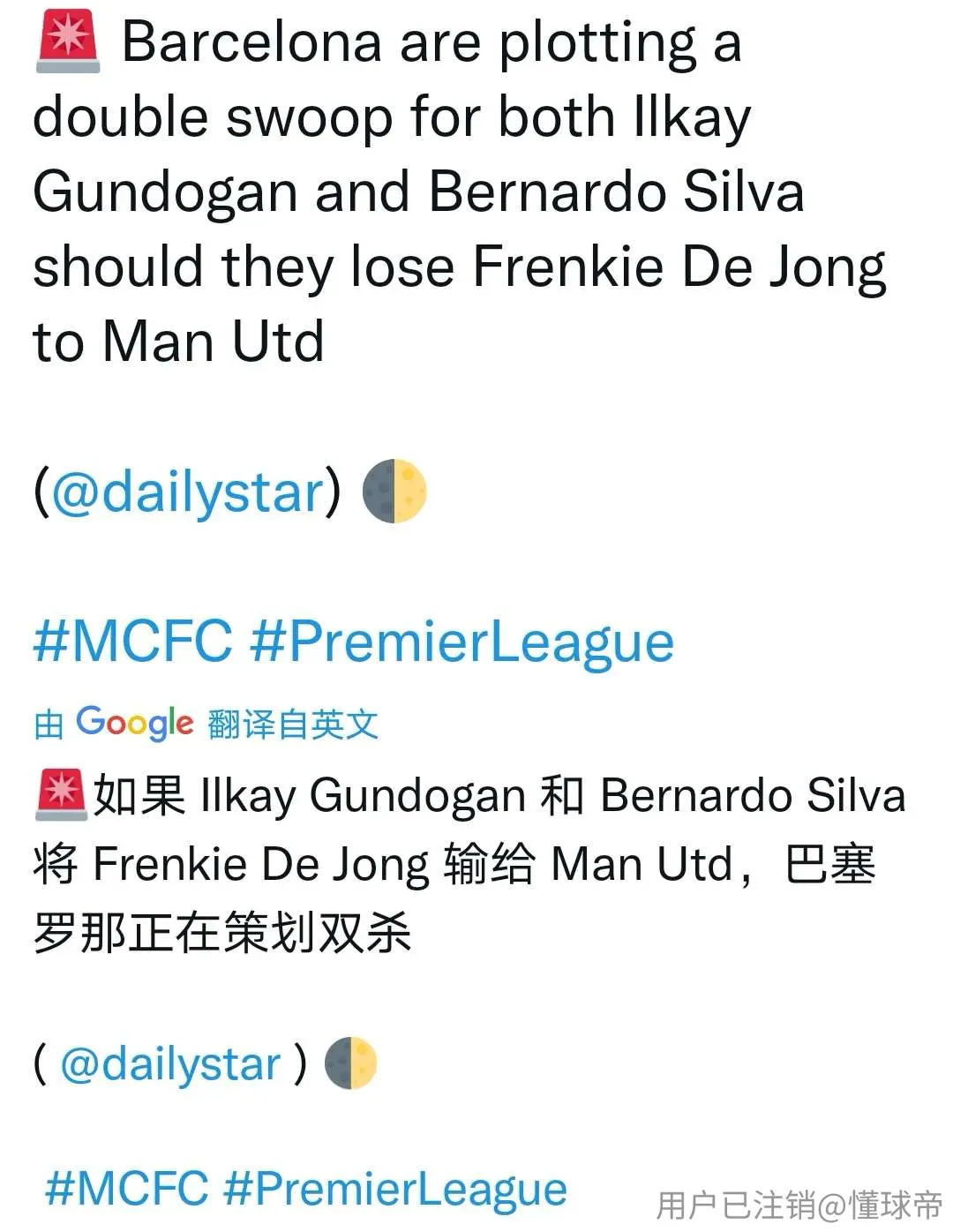Open the #MCFC hashtag in the translation
953x1232 pixels.
(127, 1188)
